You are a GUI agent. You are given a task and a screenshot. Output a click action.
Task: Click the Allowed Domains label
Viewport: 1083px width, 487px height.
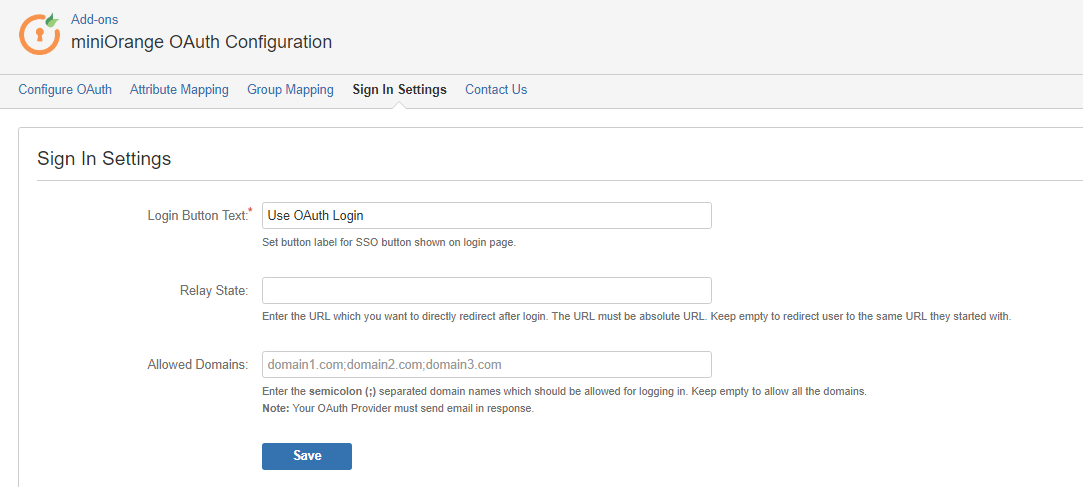pos(198,365)
